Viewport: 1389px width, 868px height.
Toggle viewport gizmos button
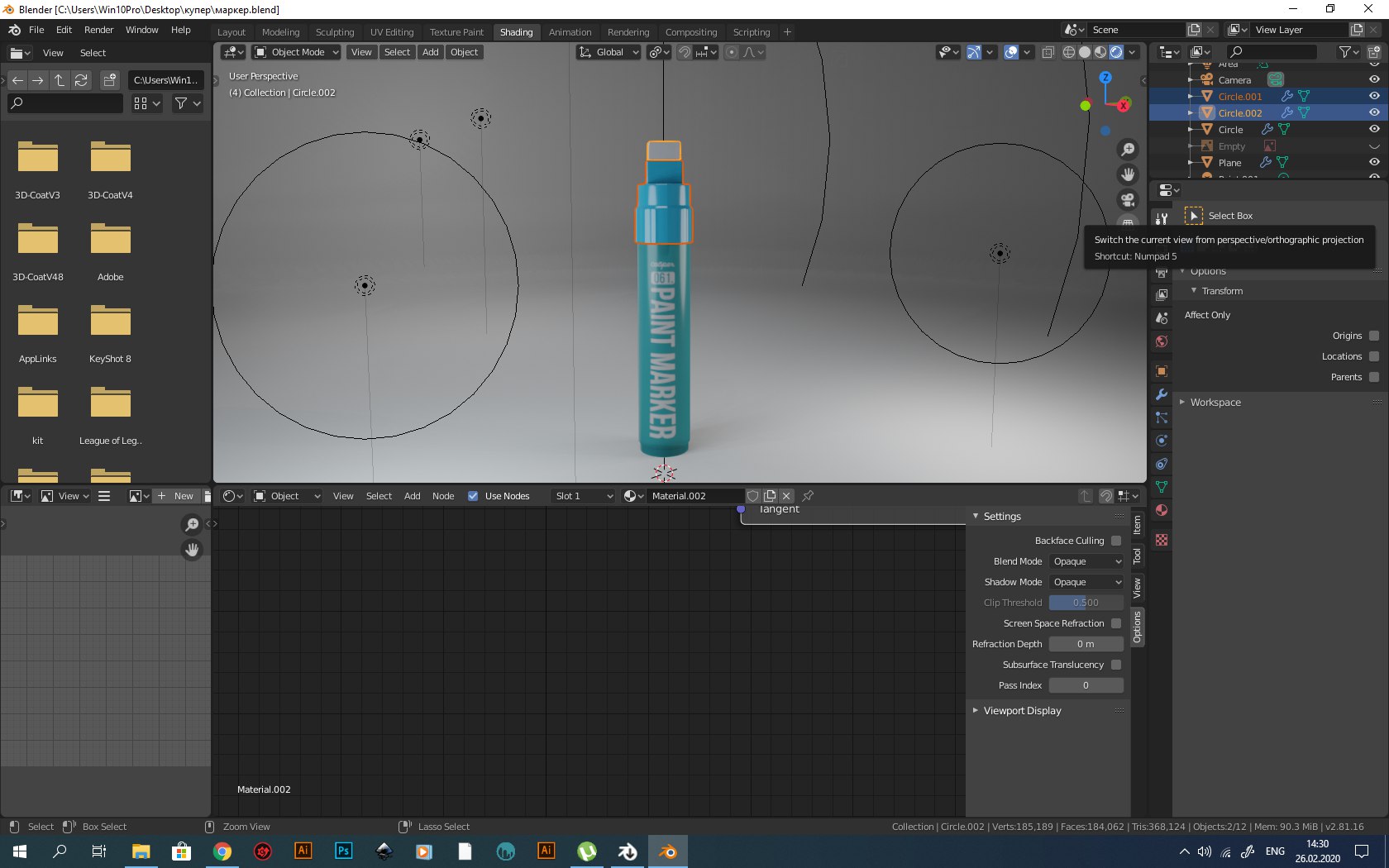coord(974,52)
